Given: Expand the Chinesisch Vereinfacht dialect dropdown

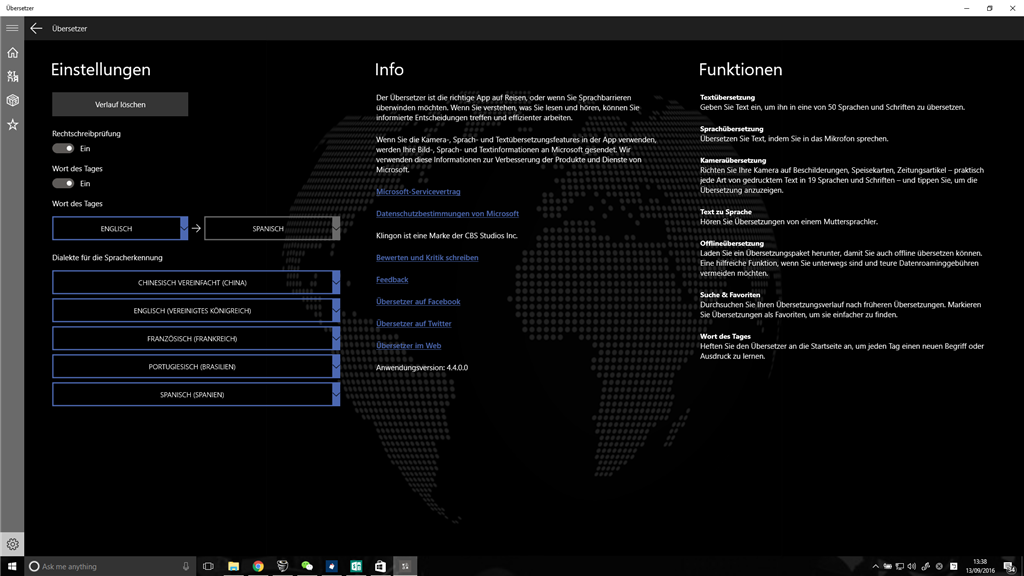Looking at the screenshot, I should (195, 282).
